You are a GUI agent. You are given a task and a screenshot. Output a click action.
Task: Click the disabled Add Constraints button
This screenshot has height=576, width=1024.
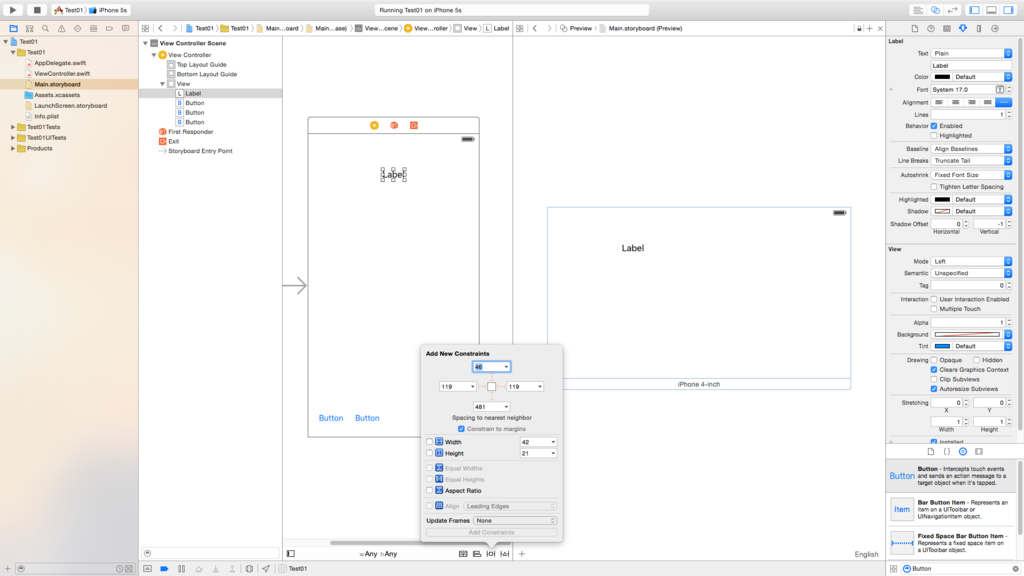point(491,532)
